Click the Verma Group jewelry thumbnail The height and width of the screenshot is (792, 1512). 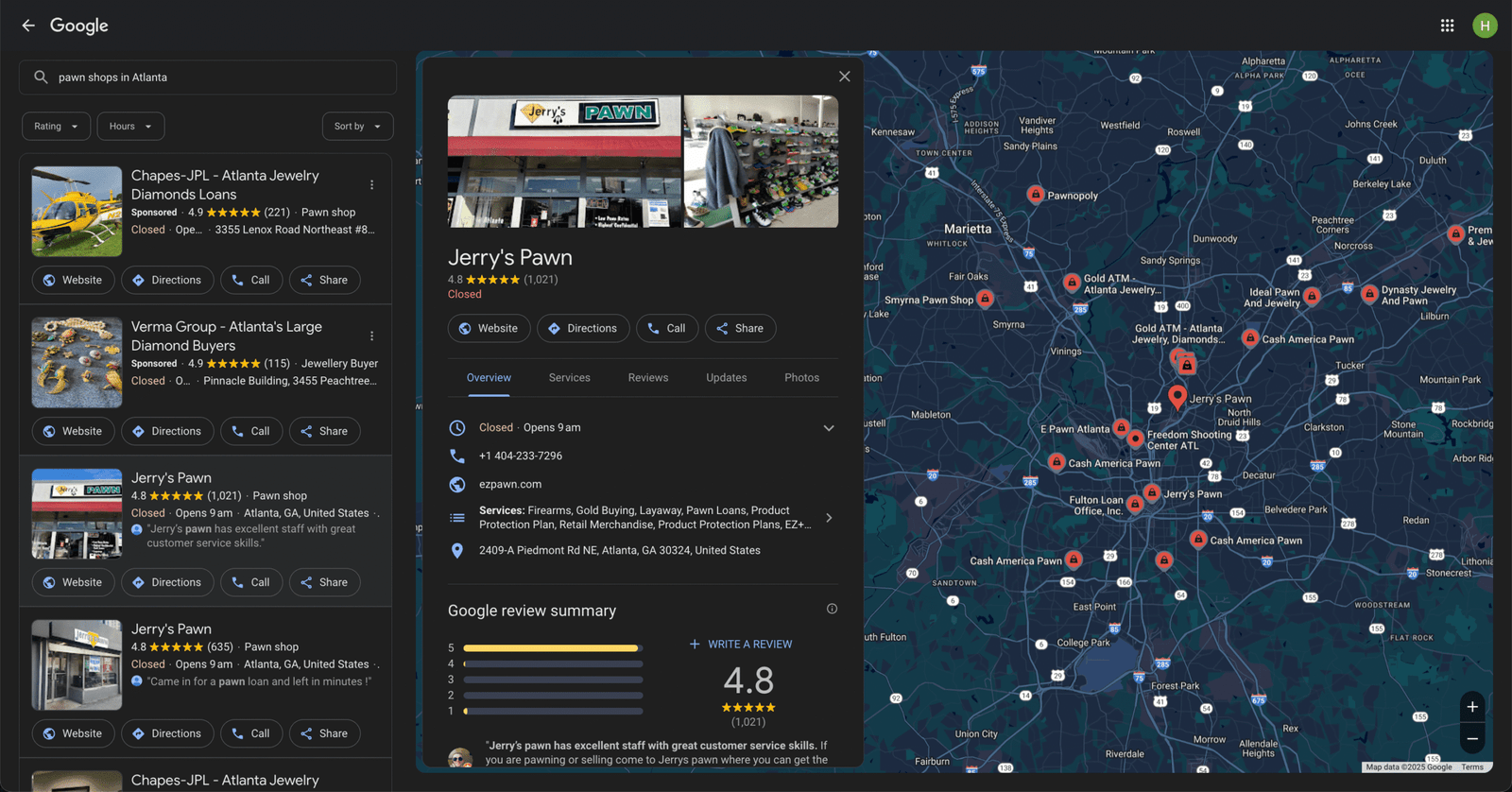pyautogui.click(x=77, y=363)
